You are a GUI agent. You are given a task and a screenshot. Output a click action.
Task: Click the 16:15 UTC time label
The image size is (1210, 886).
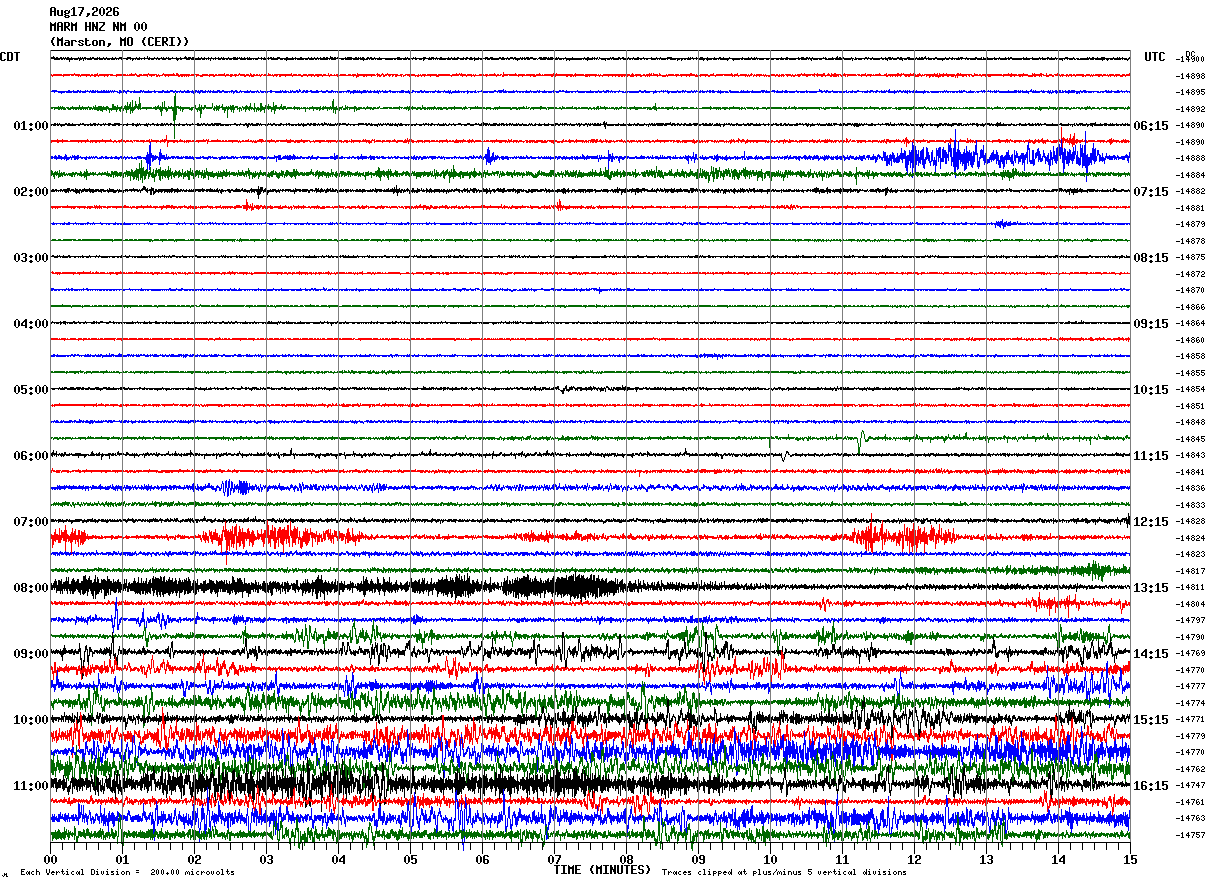click(x=1151, y=786)
